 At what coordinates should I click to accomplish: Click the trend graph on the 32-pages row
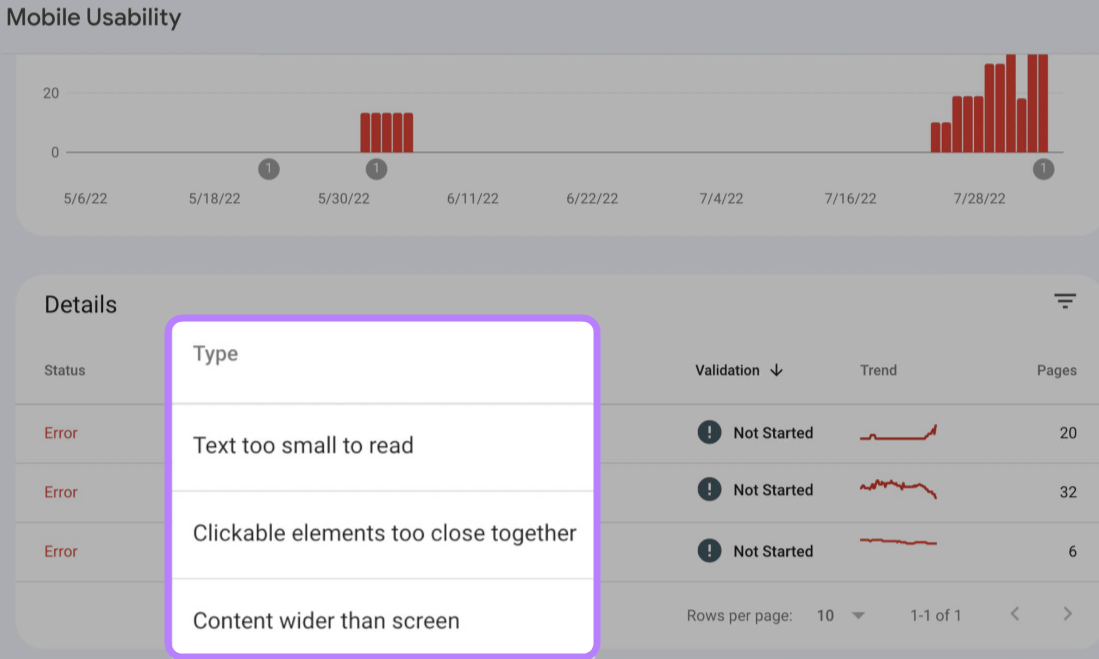coord(897,489)
